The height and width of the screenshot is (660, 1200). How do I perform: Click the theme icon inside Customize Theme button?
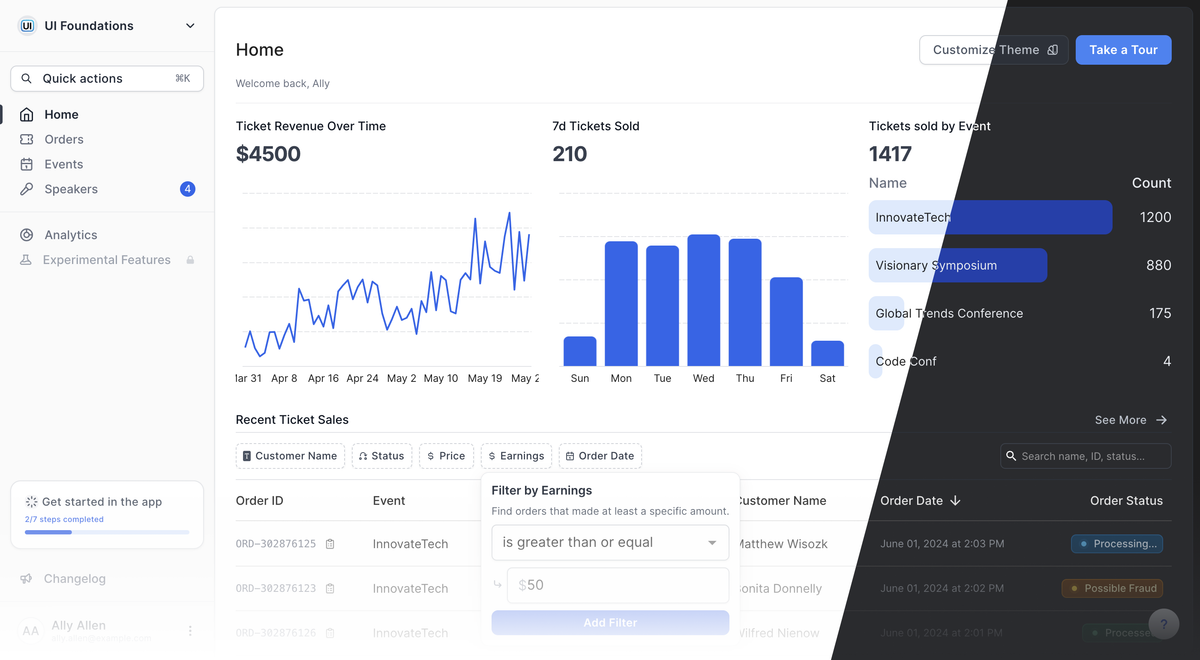pyautogui.click(x=1051, y=49)
